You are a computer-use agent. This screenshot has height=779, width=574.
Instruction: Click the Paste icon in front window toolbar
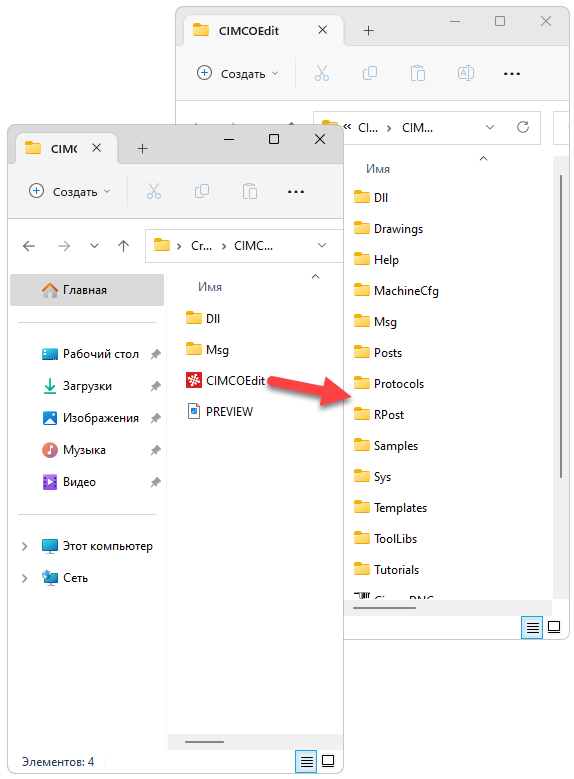click(249, 191)
